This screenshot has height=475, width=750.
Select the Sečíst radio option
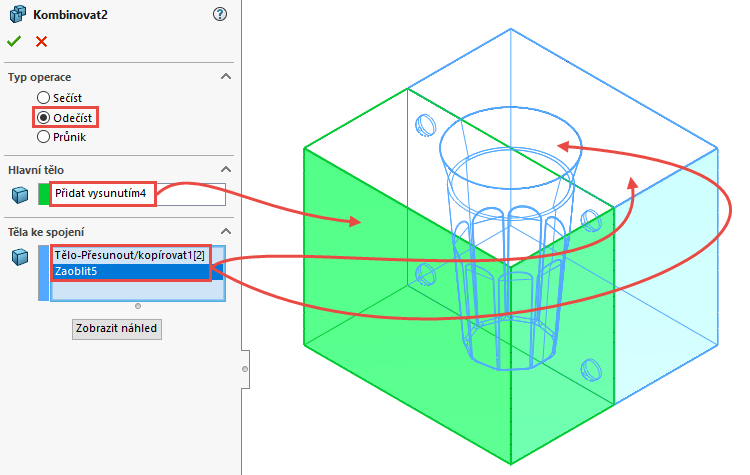[x=43, y=98]
